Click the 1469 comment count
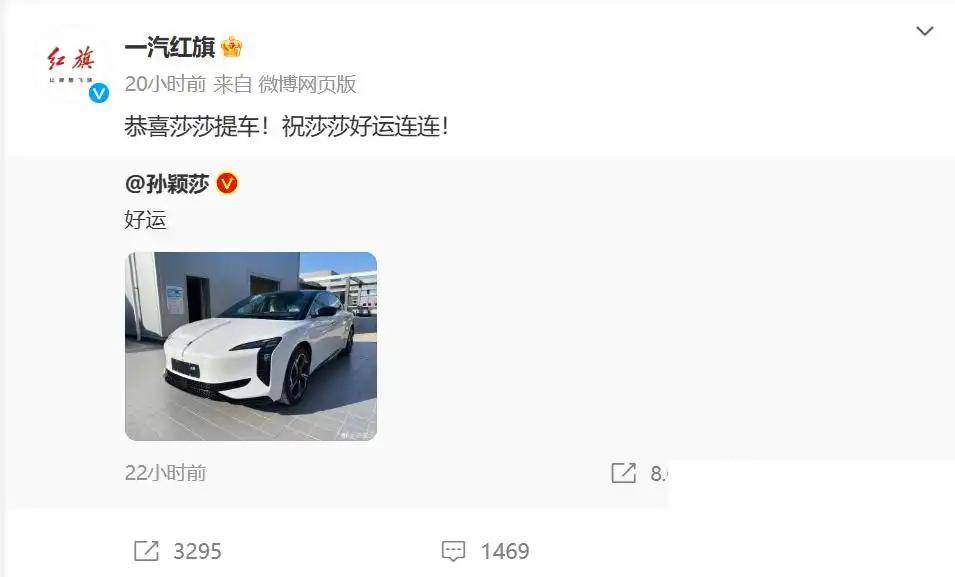955x577 pixels. click(505, 551)
